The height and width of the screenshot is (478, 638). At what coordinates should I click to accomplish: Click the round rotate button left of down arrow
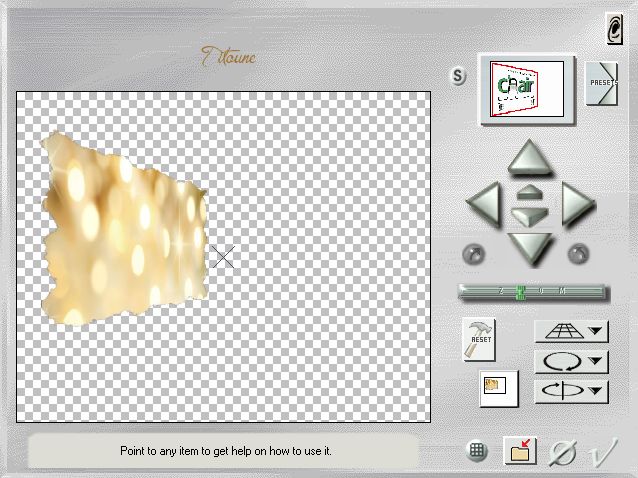coord(474,254)
